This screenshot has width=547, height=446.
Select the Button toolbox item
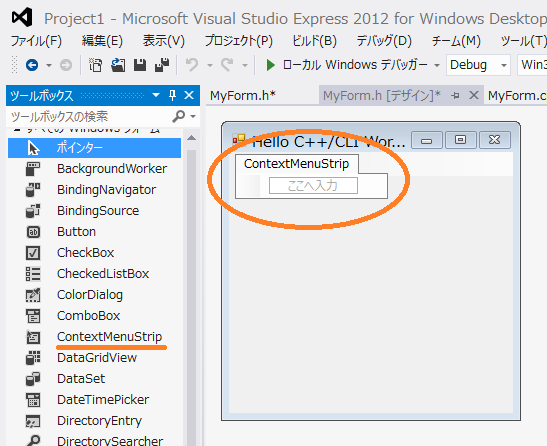click(95, 232)
